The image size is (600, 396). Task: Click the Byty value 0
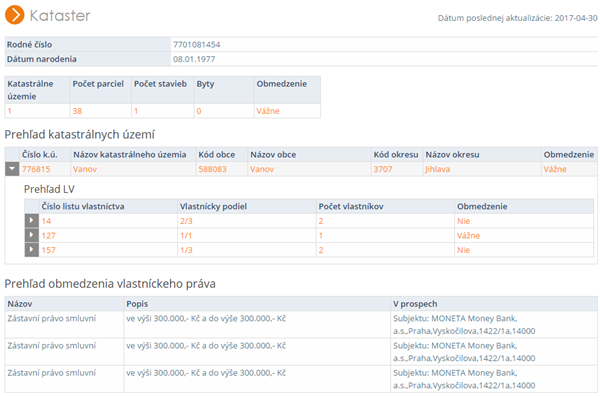[199, 111]
